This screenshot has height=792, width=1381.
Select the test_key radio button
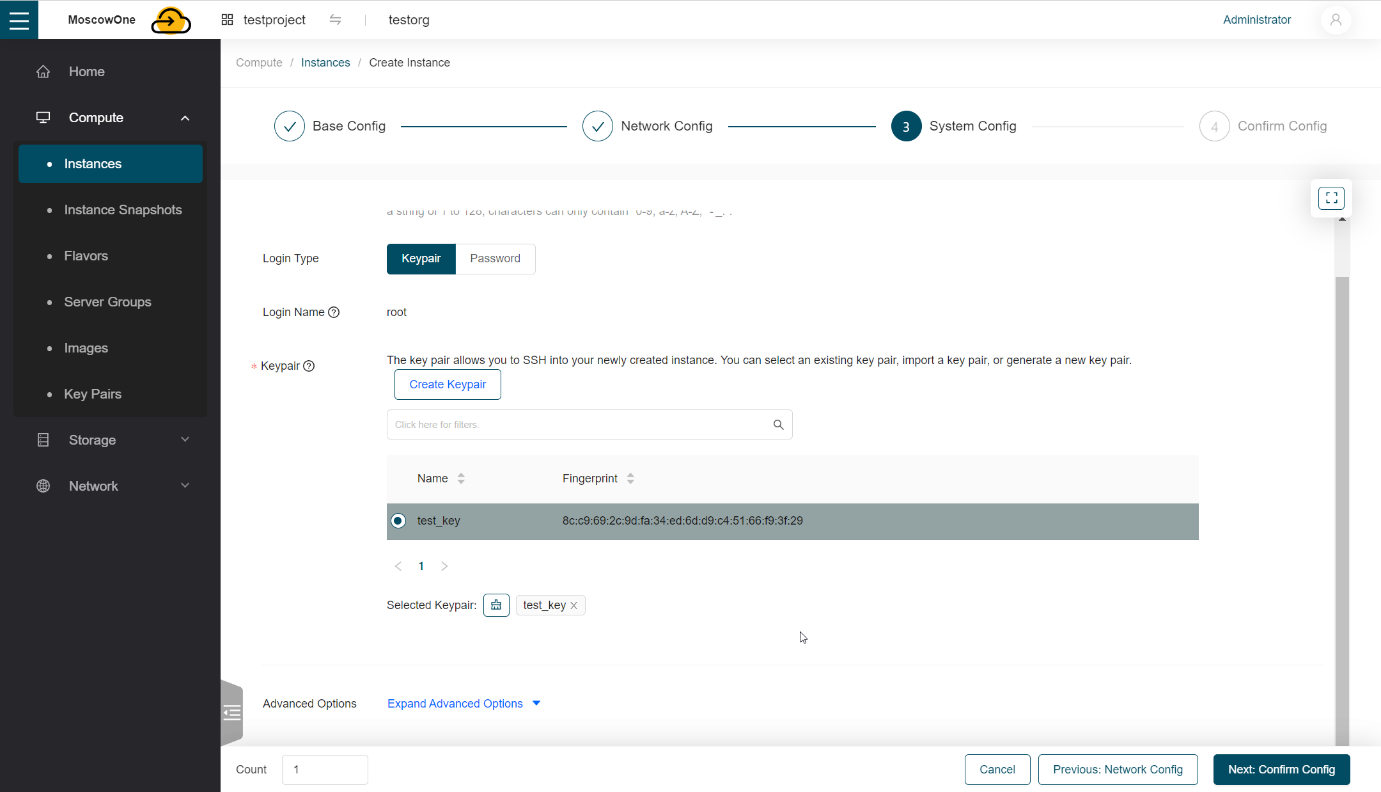coord(399,521)
